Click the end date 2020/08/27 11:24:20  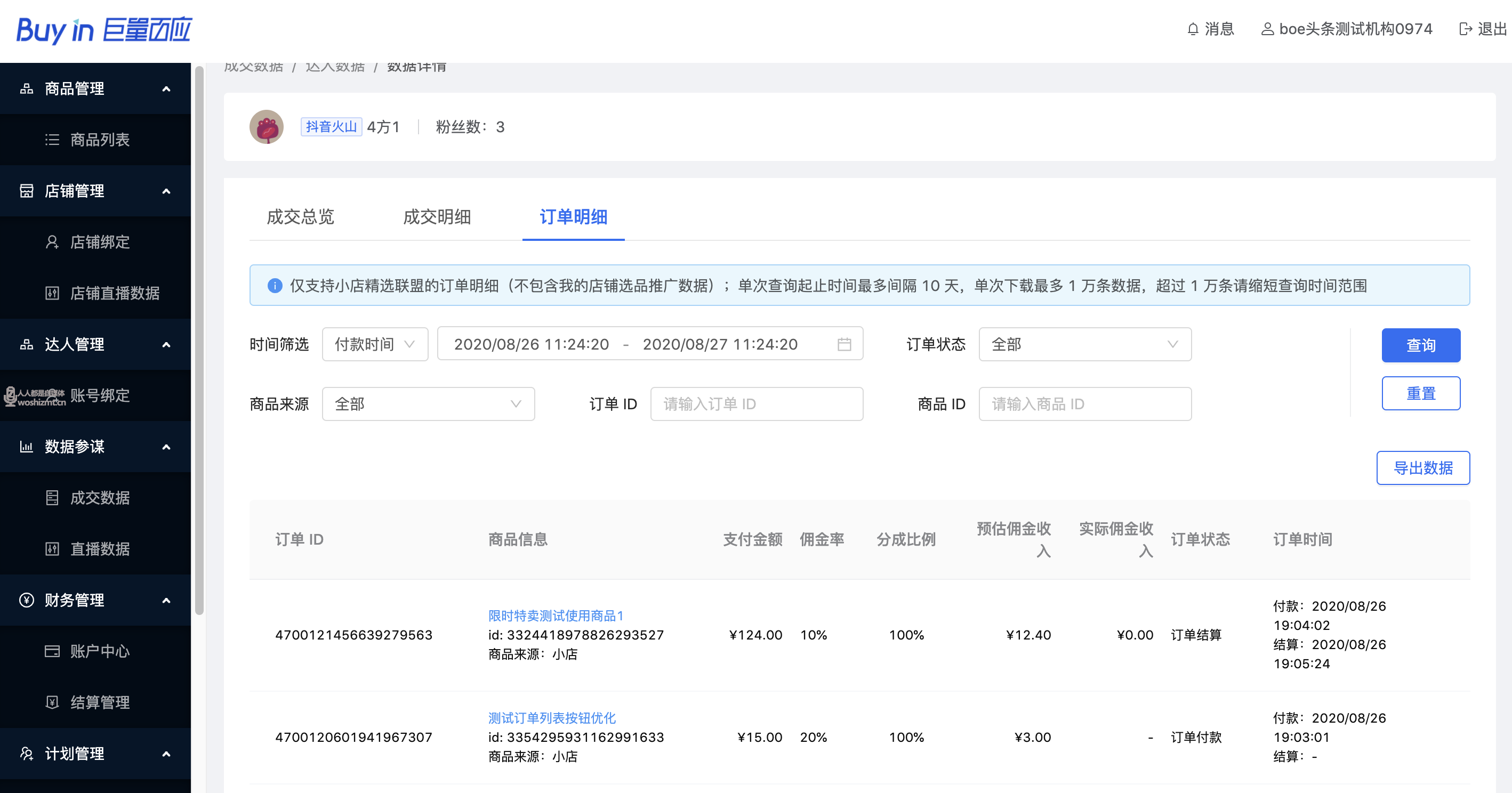(720, 344)
